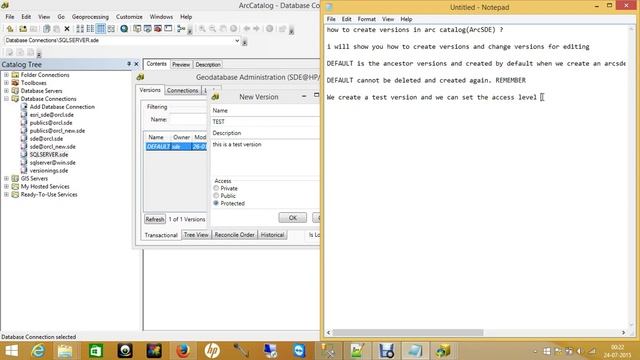Screen dimensions: 640x360
Task: Click the Go Forward arrow icon
Action: [256, 29]
